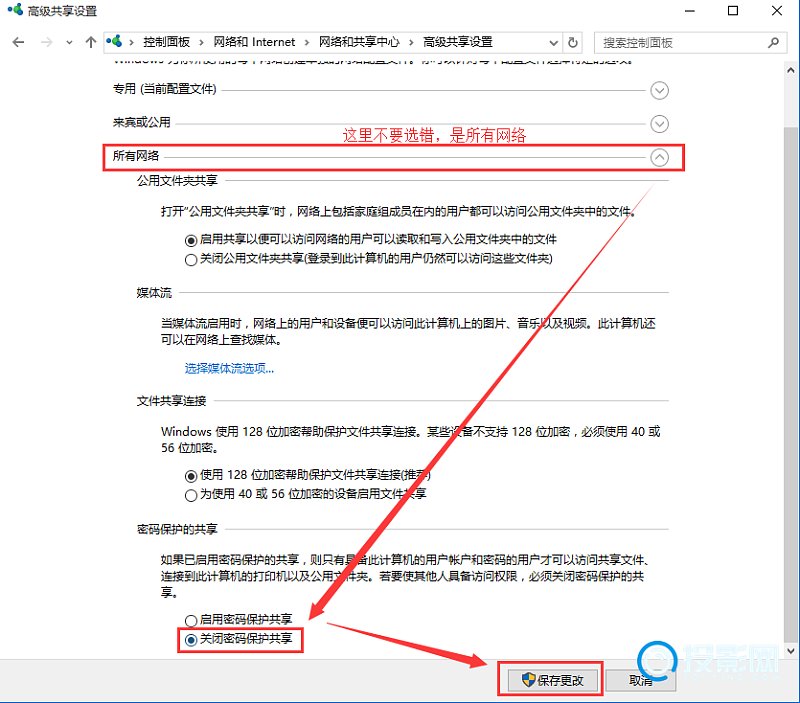Click the scrollbar up arrow

791,70
